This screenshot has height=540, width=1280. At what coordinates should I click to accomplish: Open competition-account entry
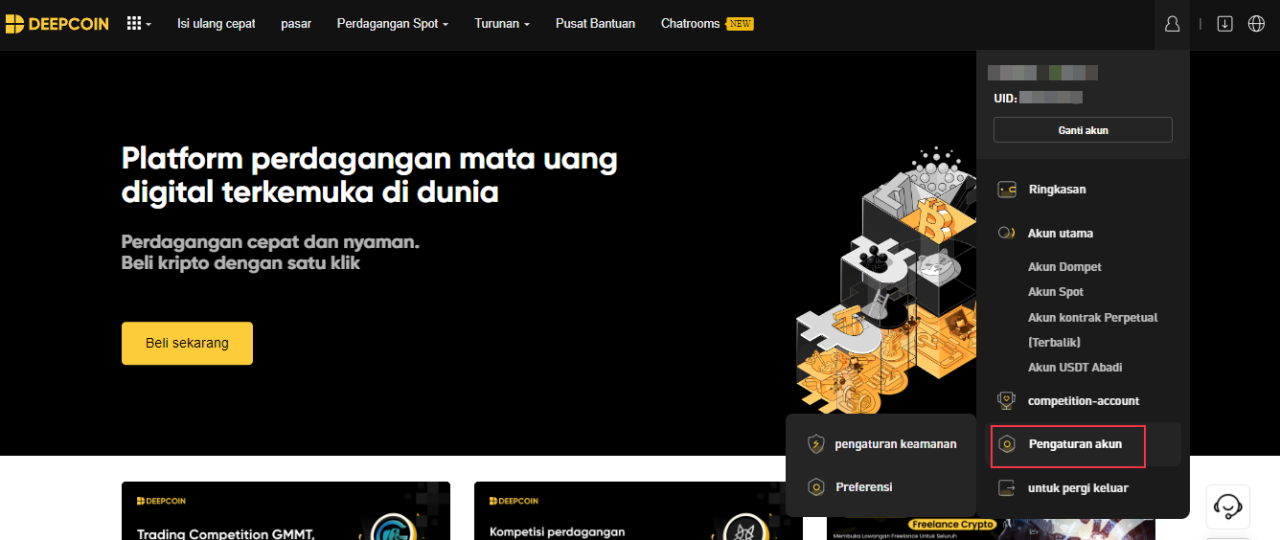tap(1084, 401)
